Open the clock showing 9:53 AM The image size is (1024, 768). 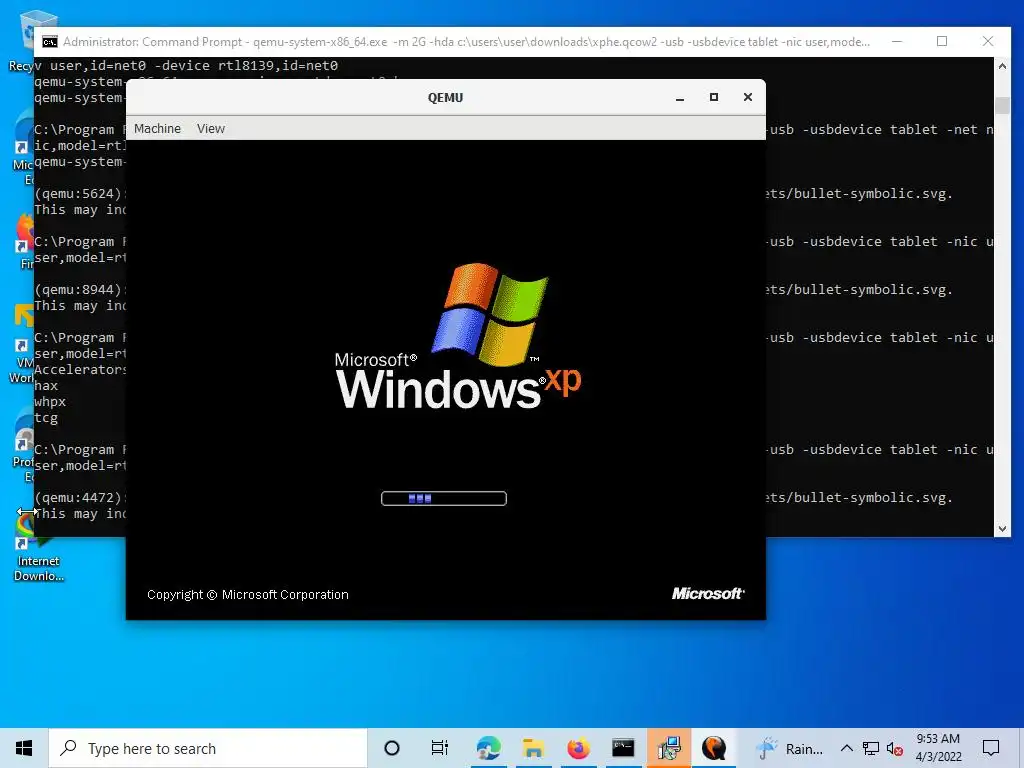938,748
